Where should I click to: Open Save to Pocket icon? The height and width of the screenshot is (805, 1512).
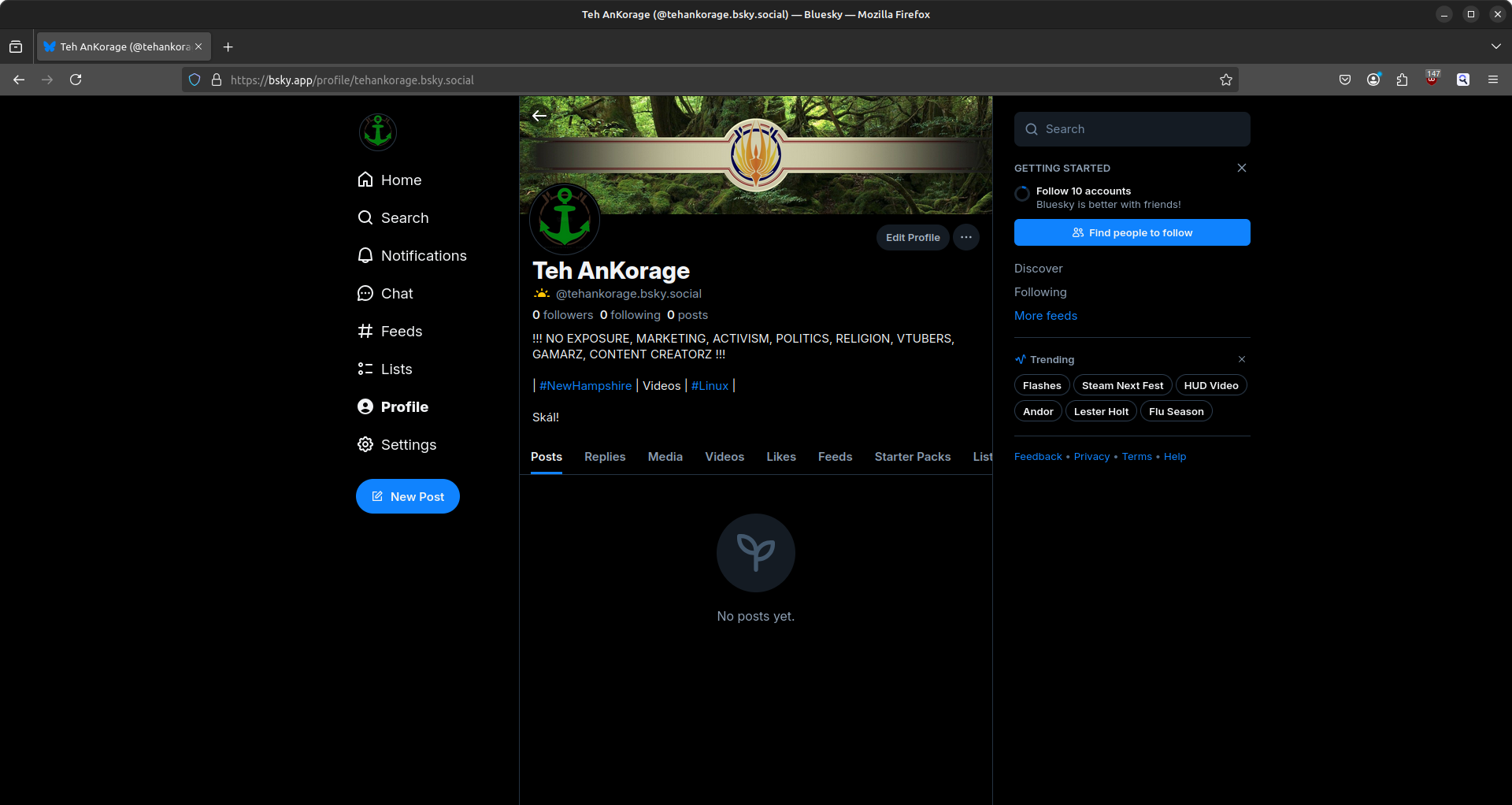tap(1345, 80)
